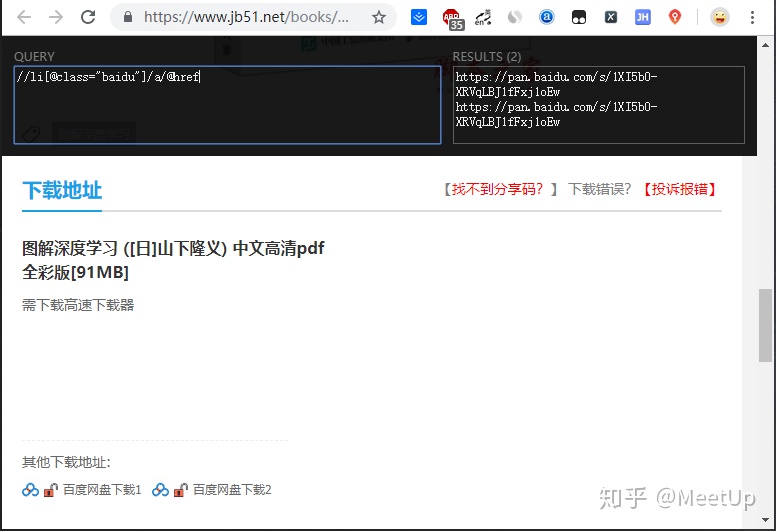Click the book title 图解深度学习 中文高清pdf

point(173,260)
